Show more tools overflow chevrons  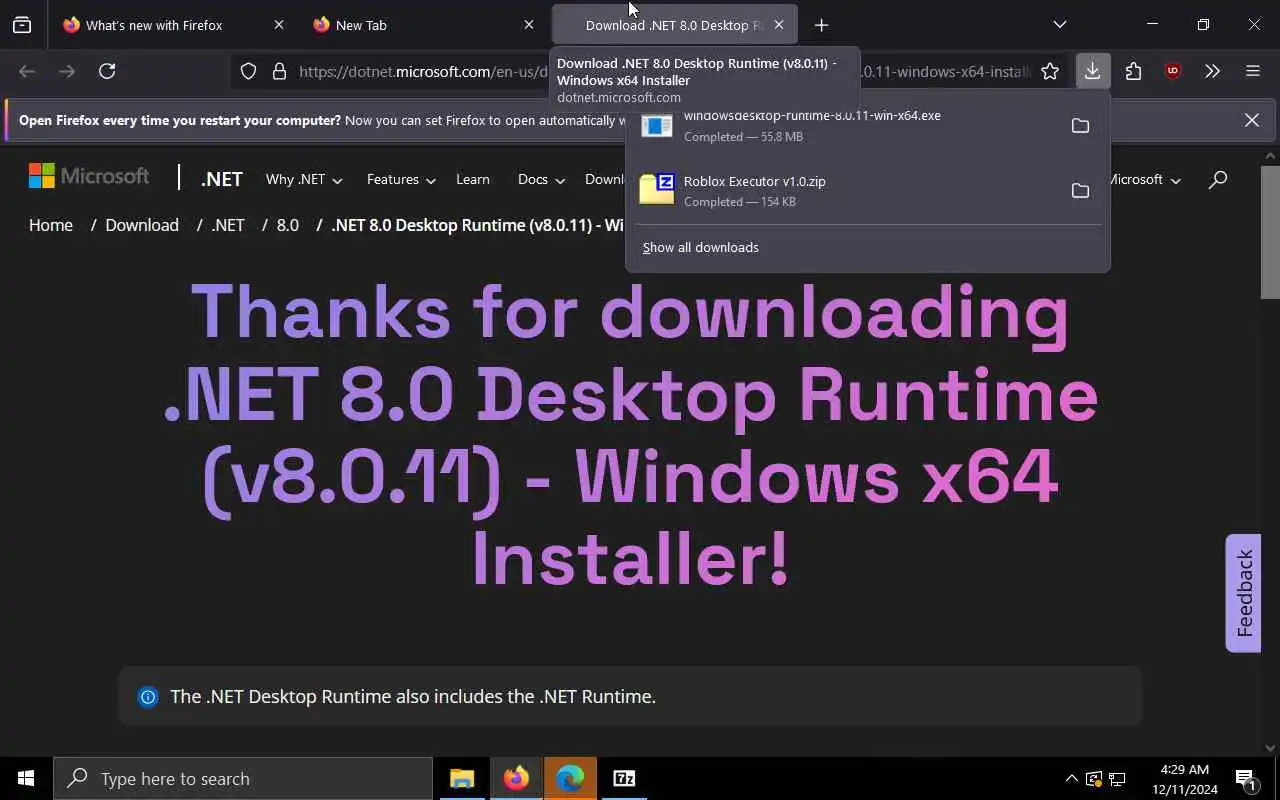1213,71
